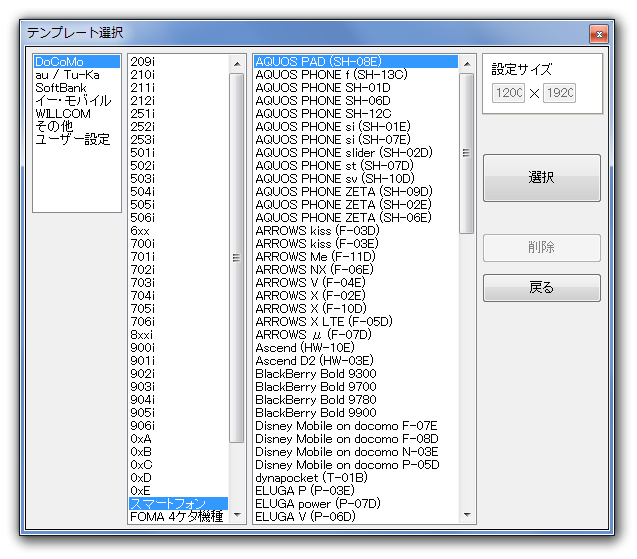The height and width of the screenshot is (559, 637).
Task: Select AQUOS PAD (SH-08E)
Action: [x=356, y=61]
